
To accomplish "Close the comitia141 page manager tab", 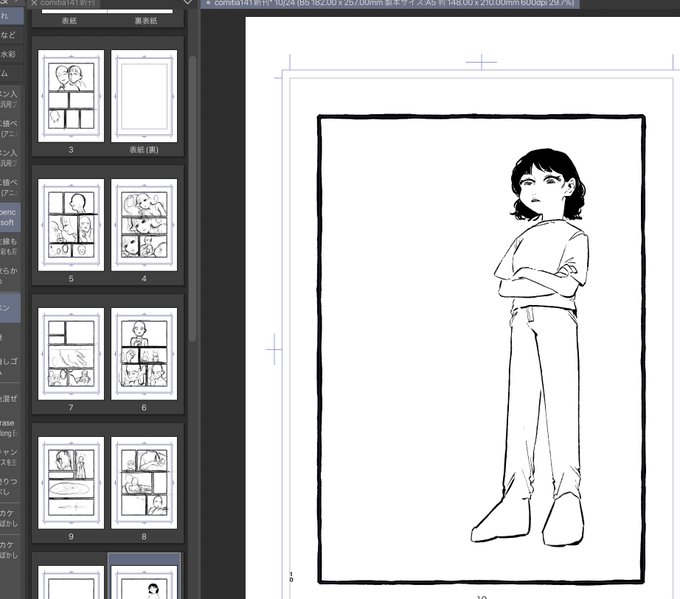I will [x=34, y=3].
